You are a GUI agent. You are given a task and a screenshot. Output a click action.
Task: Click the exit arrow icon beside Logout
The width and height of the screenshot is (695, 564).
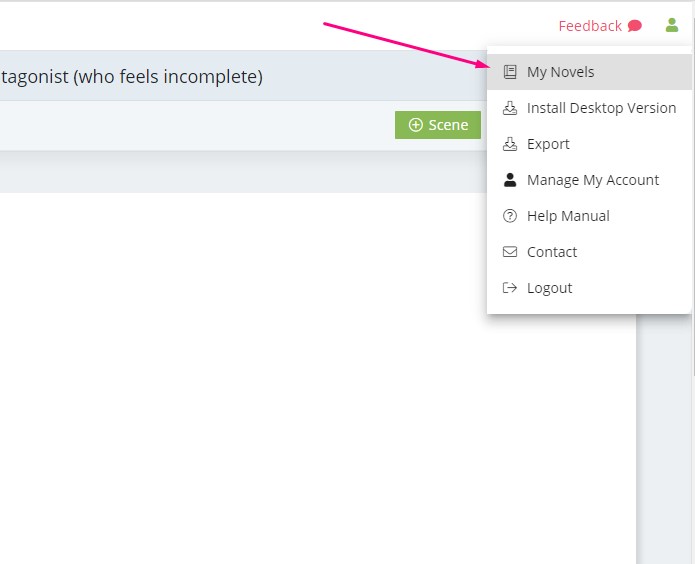[510, 288]
